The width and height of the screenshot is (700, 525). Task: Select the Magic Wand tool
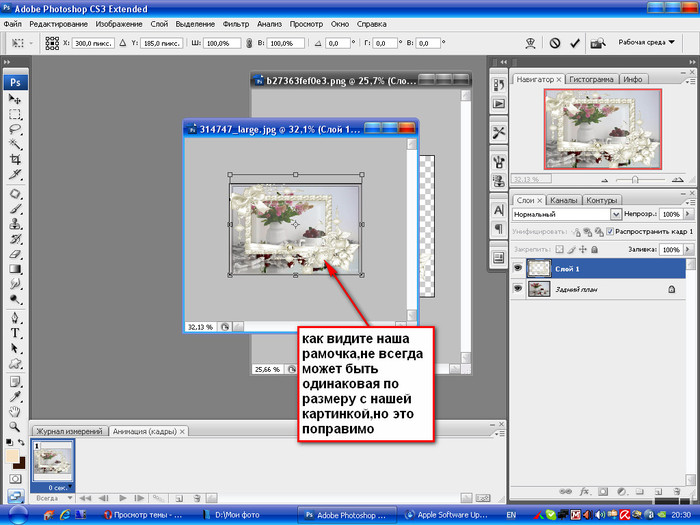(15, 144)
